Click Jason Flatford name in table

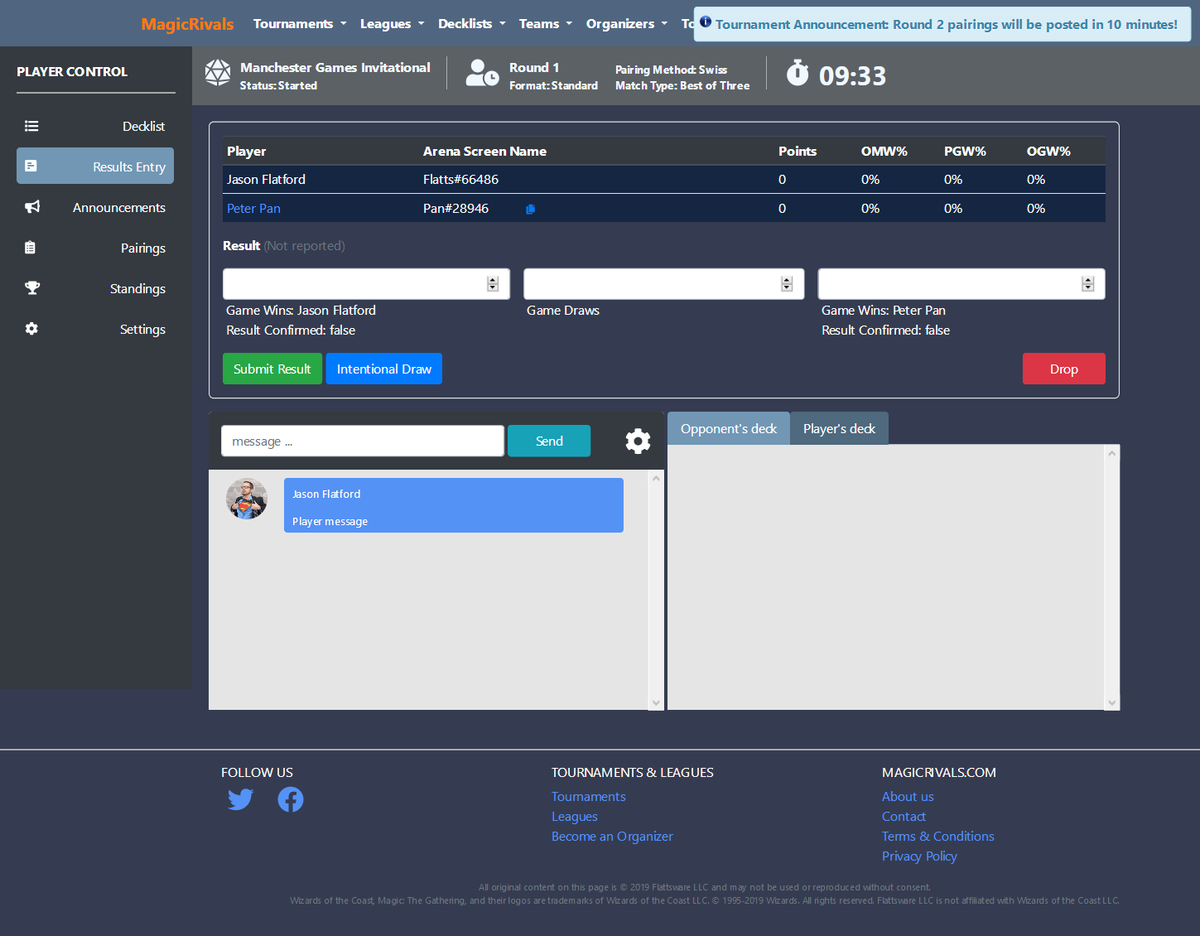coord(266,179)
